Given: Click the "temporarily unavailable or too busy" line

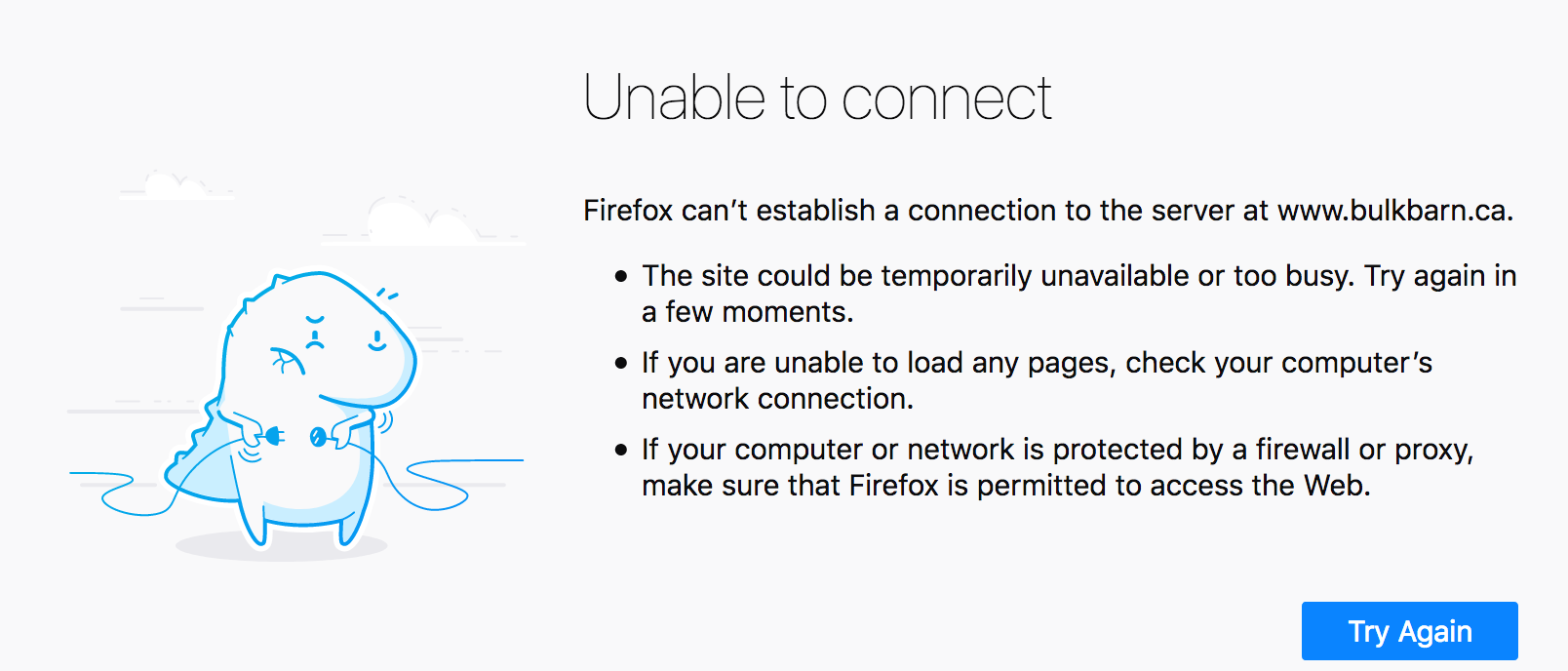Looking at the screenshot, I should point(1078,276).
